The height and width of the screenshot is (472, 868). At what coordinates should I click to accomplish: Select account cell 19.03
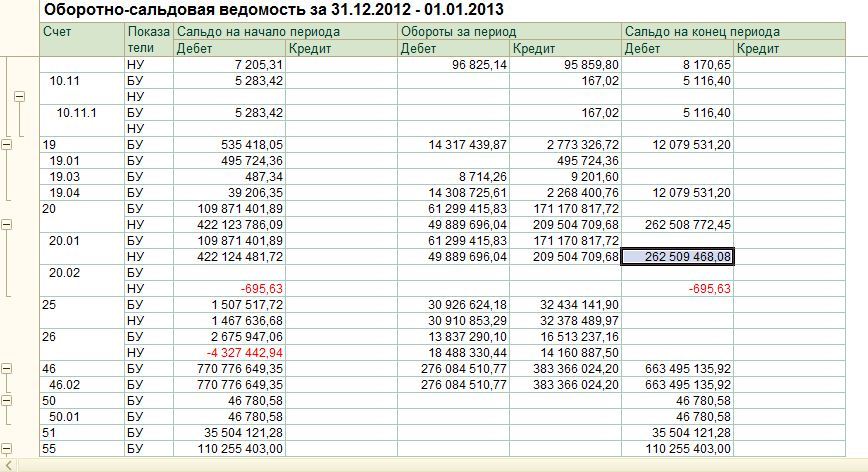pos(83,177)
